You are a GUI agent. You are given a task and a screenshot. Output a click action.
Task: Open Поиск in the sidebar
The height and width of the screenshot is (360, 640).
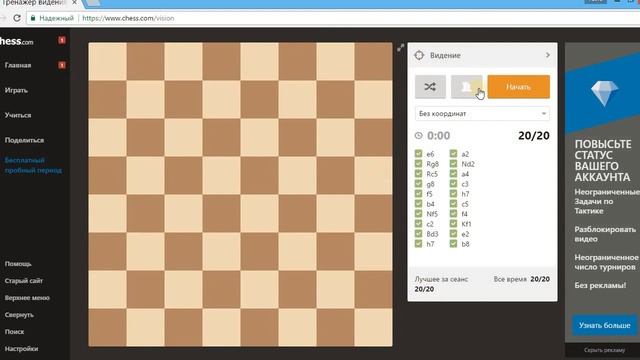pyautogui.click(x=14, y=332)
